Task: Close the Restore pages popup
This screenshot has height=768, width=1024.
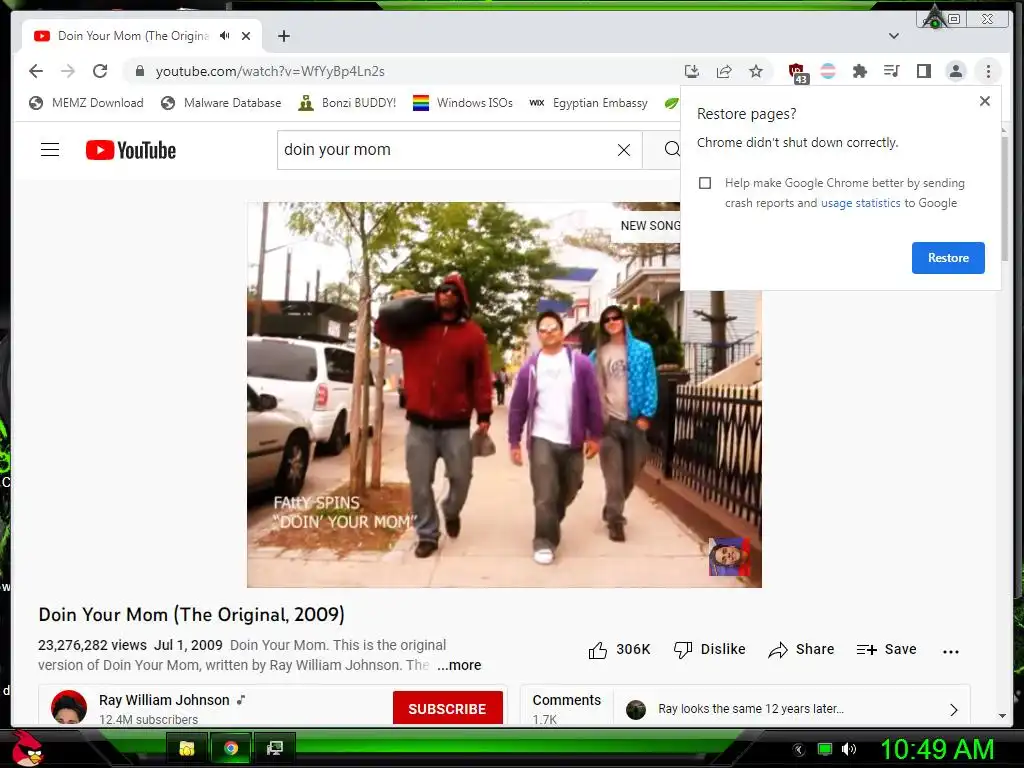Action: [x=985, y=101]
